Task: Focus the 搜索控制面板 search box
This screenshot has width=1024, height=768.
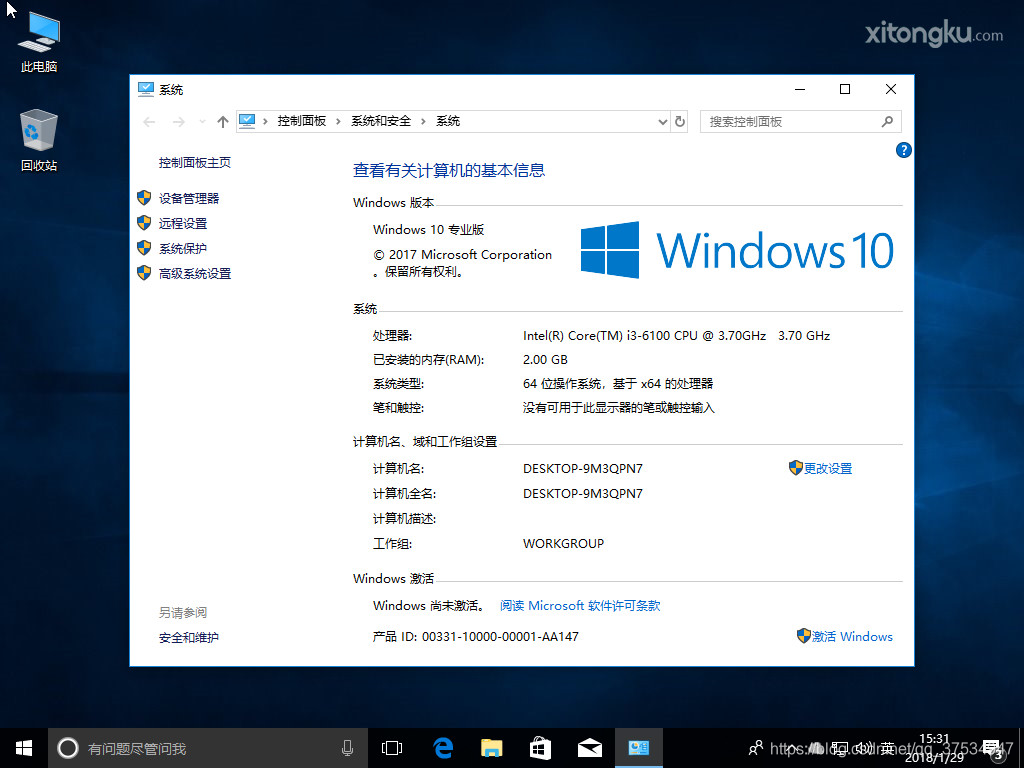Action: click(x=801, y=121)
